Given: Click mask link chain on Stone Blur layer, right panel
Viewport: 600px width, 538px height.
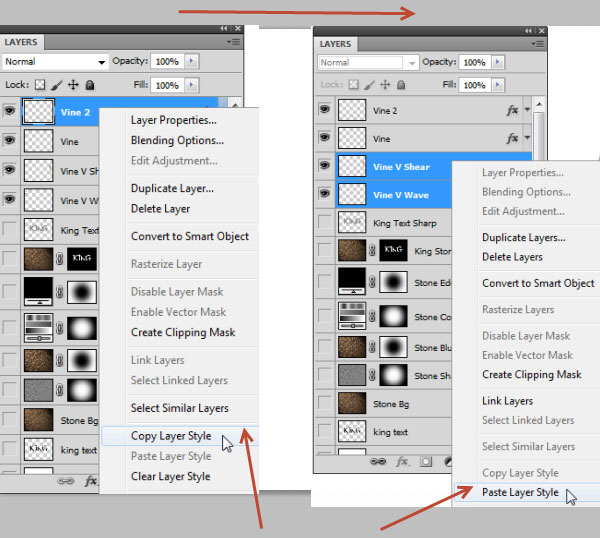Looking at the screenshot, I should click(372, 347).
